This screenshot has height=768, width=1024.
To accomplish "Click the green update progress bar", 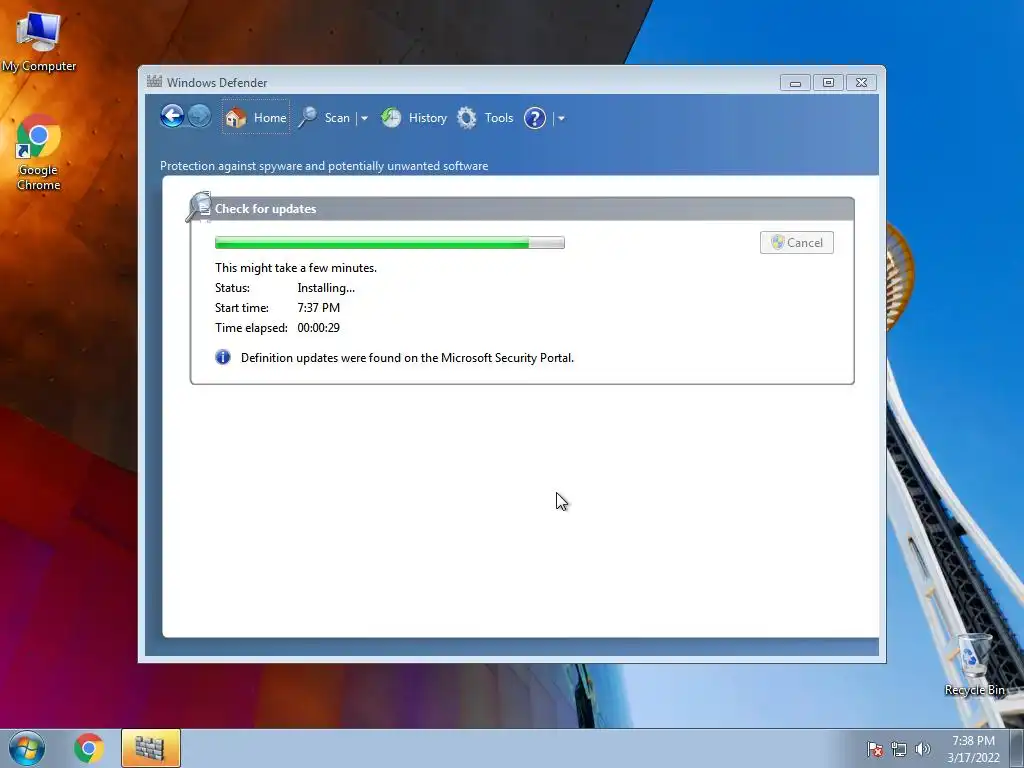I will coord(390,243).
